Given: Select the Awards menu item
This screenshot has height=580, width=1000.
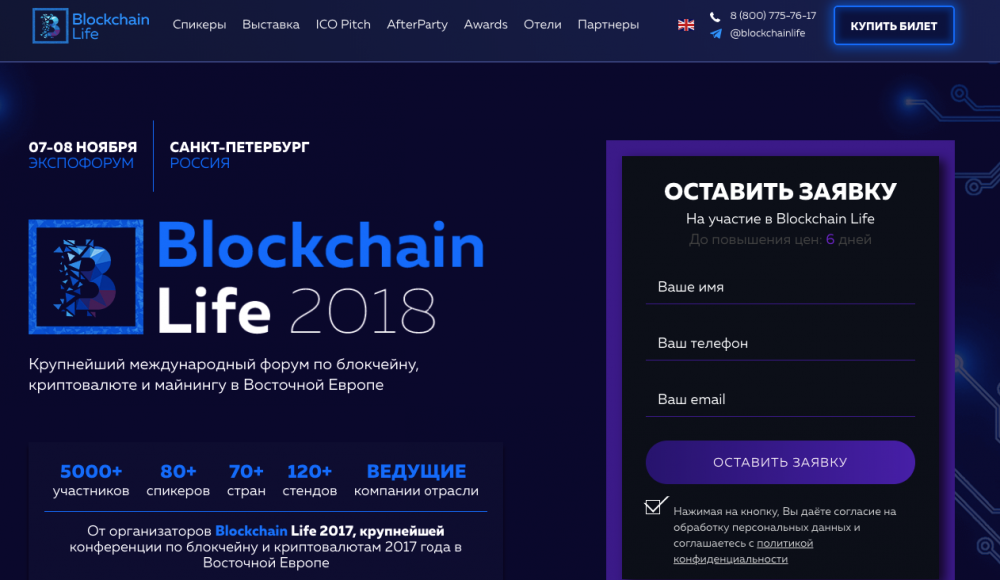Looking at the screenshot, I should pyautogui.click(x=485, y=25).
